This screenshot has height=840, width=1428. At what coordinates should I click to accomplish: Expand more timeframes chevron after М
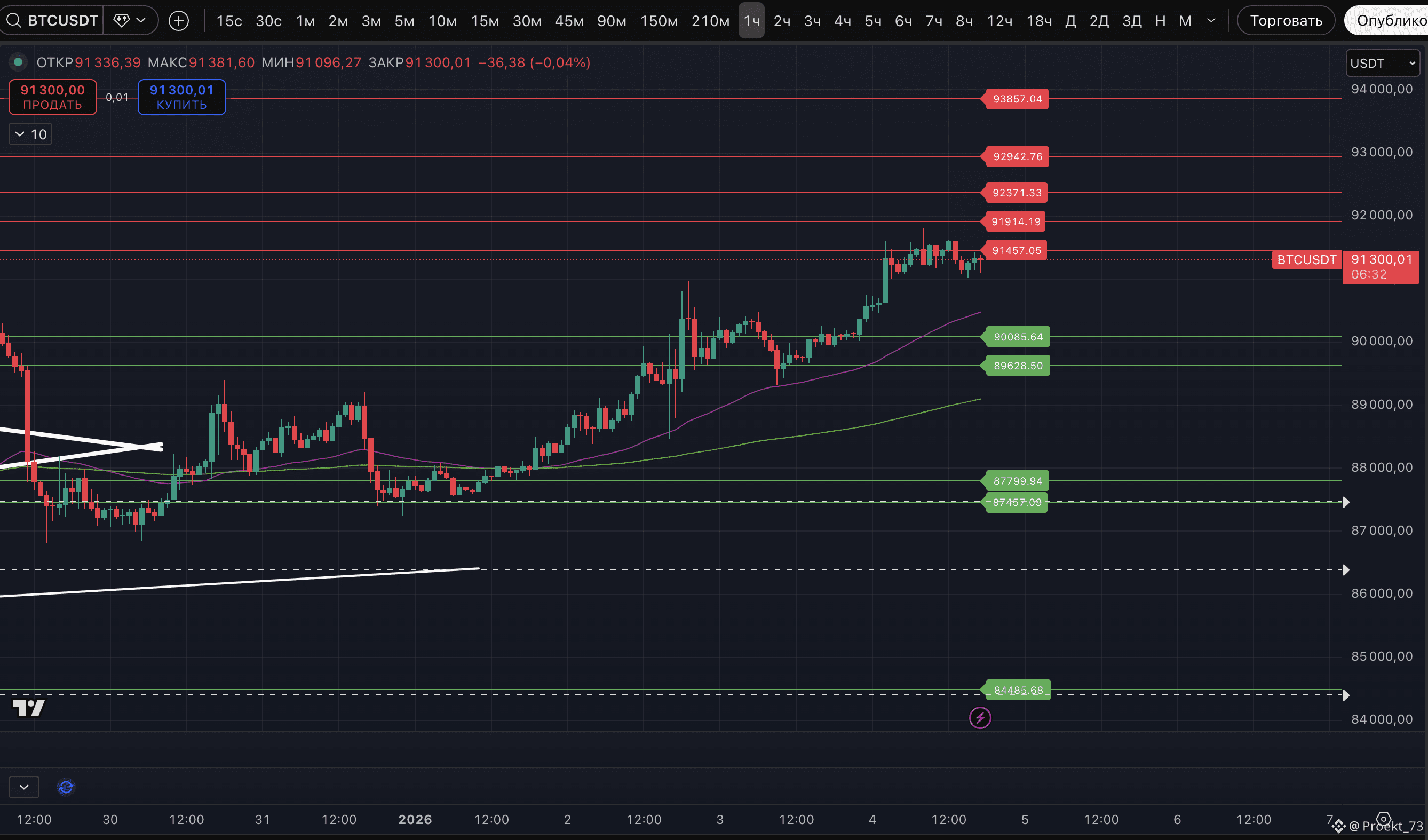[x=1211, y=21]
